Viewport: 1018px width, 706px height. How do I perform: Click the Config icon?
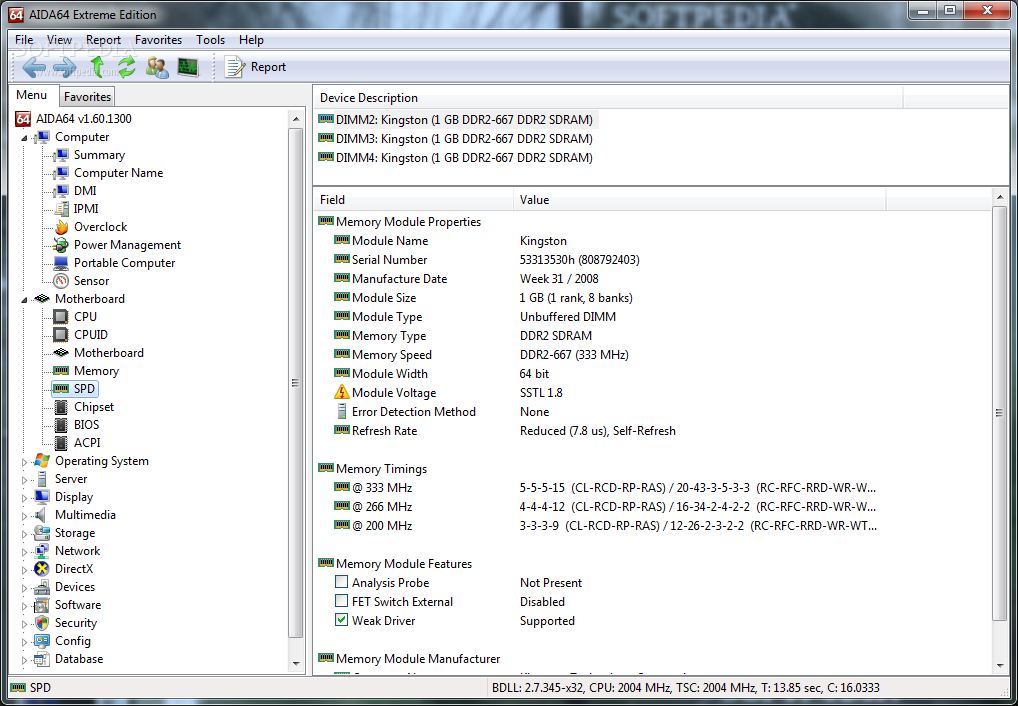tap(42, 641)
